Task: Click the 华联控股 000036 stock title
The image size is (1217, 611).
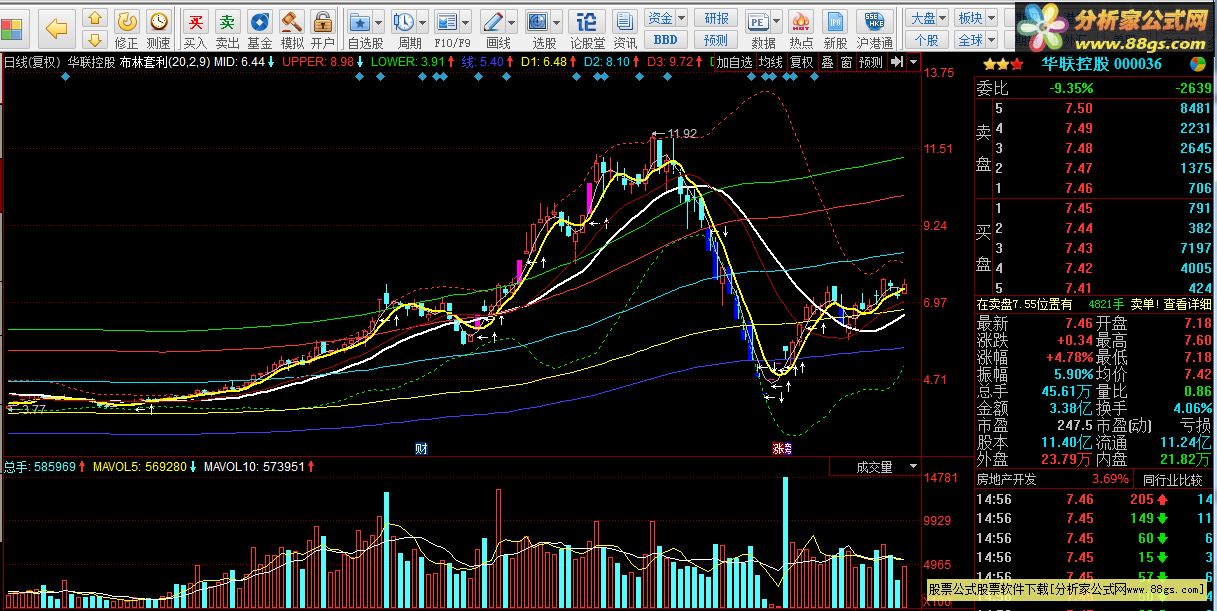Action: 1101,63
